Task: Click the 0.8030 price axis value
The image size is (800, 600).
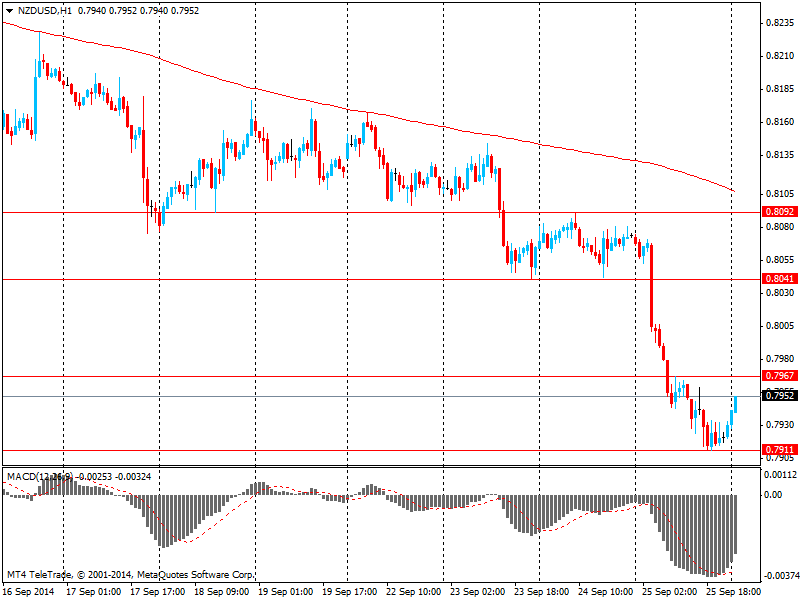Action: pyautogui.click(x=781, y=293)
